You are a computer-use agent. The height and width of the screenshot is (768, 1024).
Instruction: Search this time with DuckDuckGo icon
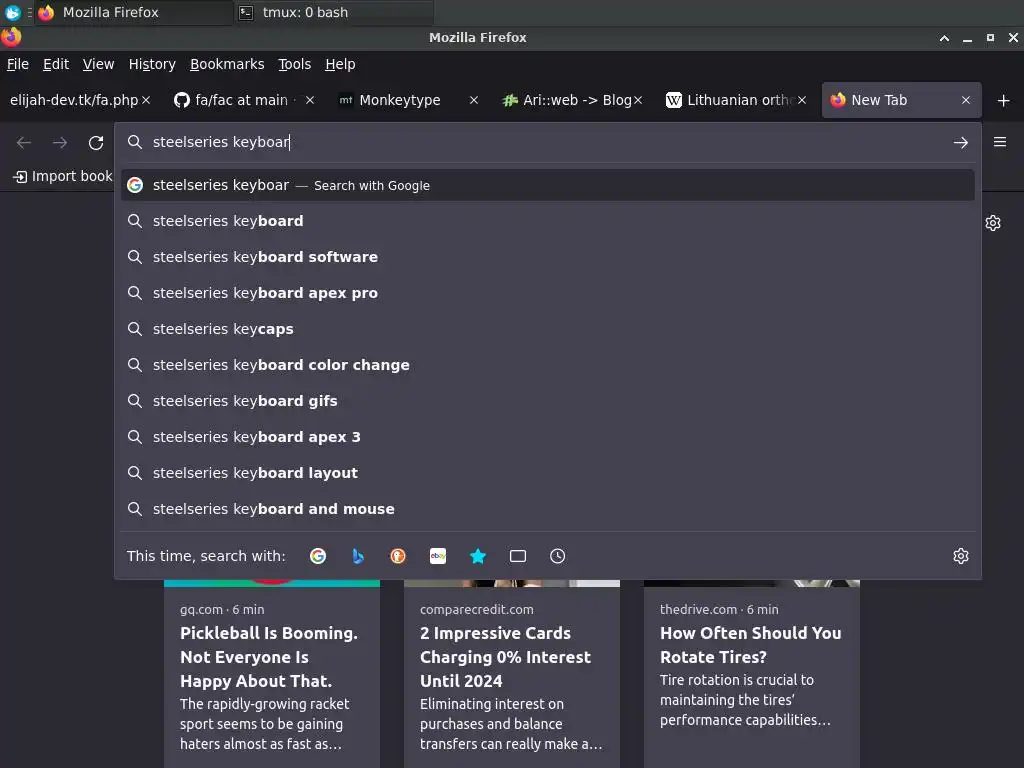(x=398, y=556)
